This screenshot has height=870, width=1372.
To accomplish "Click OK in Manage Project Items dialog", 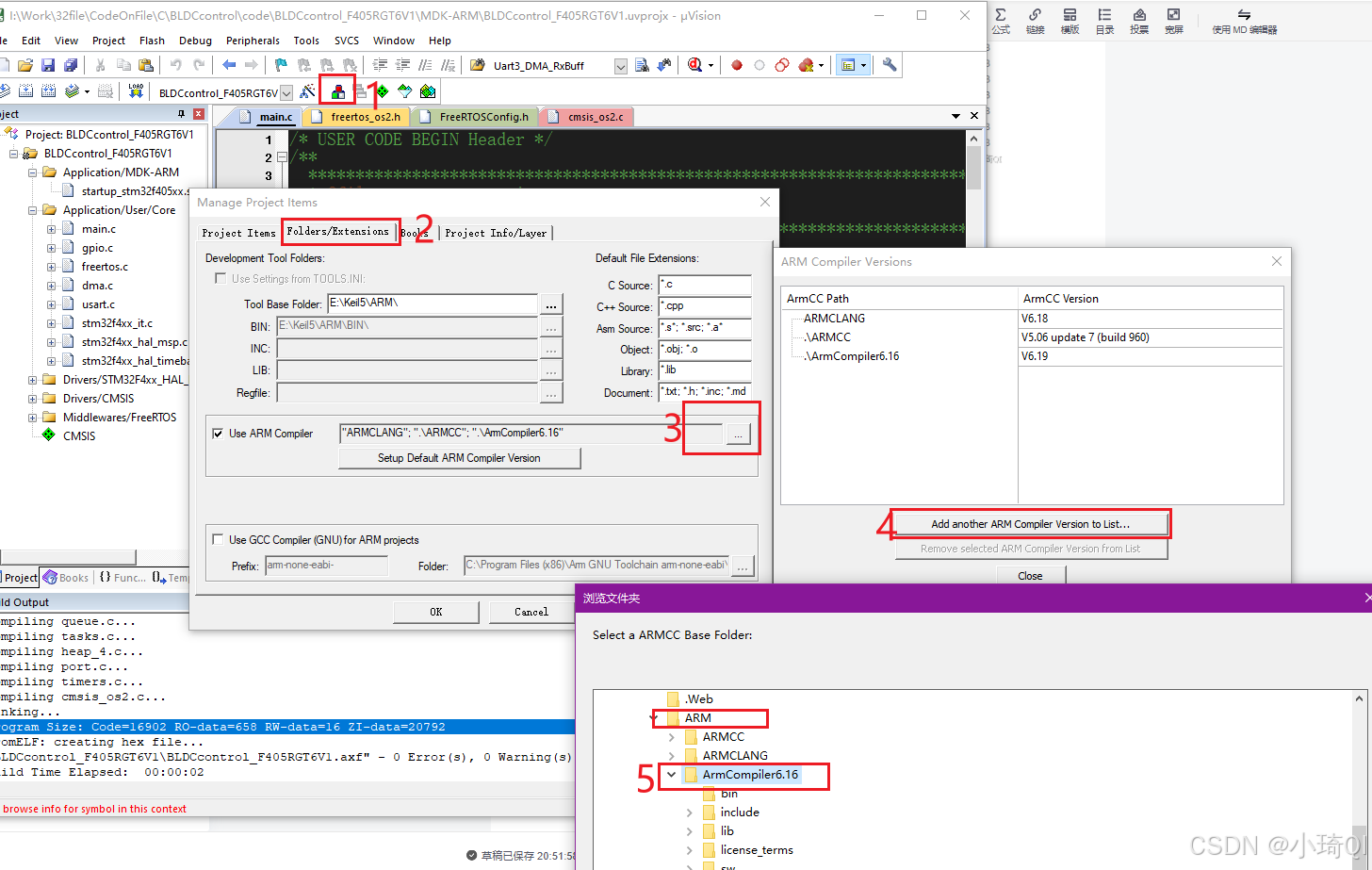I will click(x=436, y=612).
